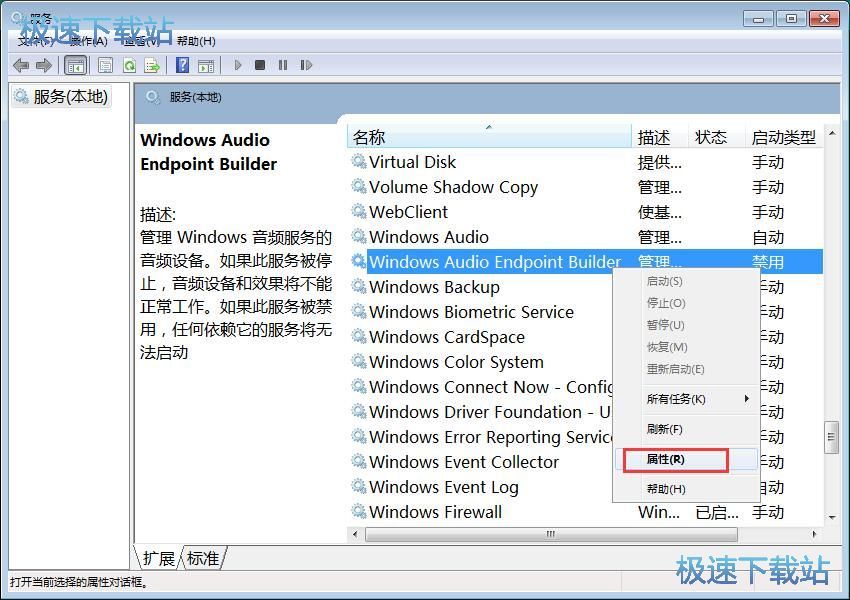Go forward using the toolbar forward arrow

[x=44, y=66]
